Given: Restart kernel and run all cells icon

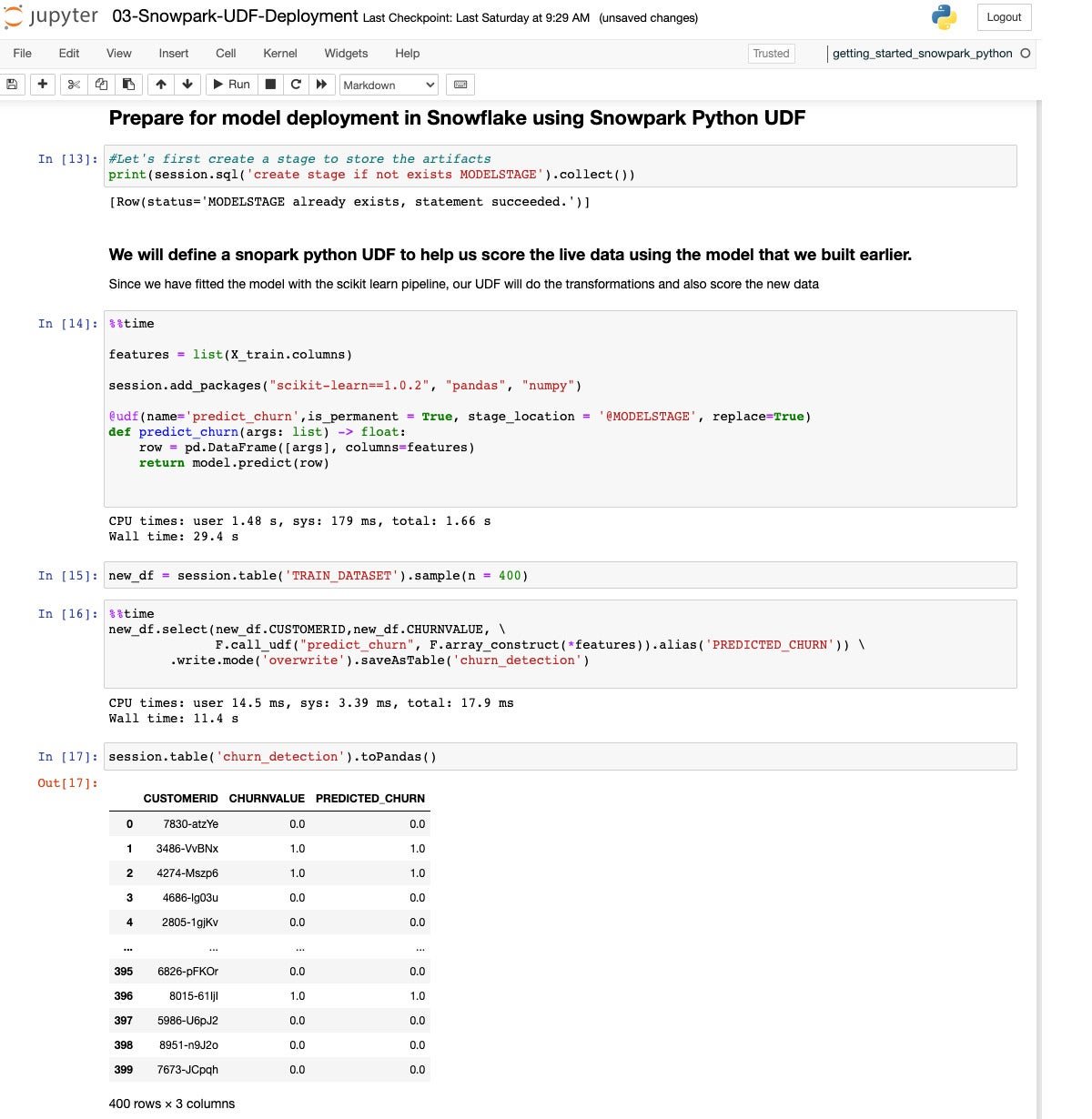Looking at the screenshot, I should point(321,85).
